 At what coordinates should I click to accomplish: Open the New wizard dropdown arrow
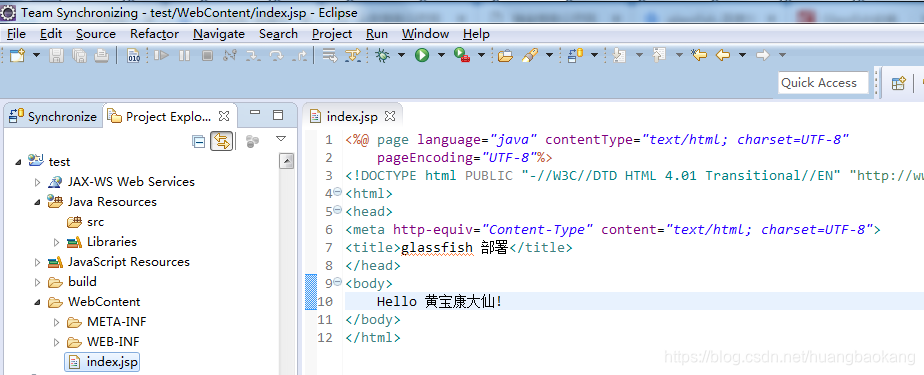coord(36,55)
